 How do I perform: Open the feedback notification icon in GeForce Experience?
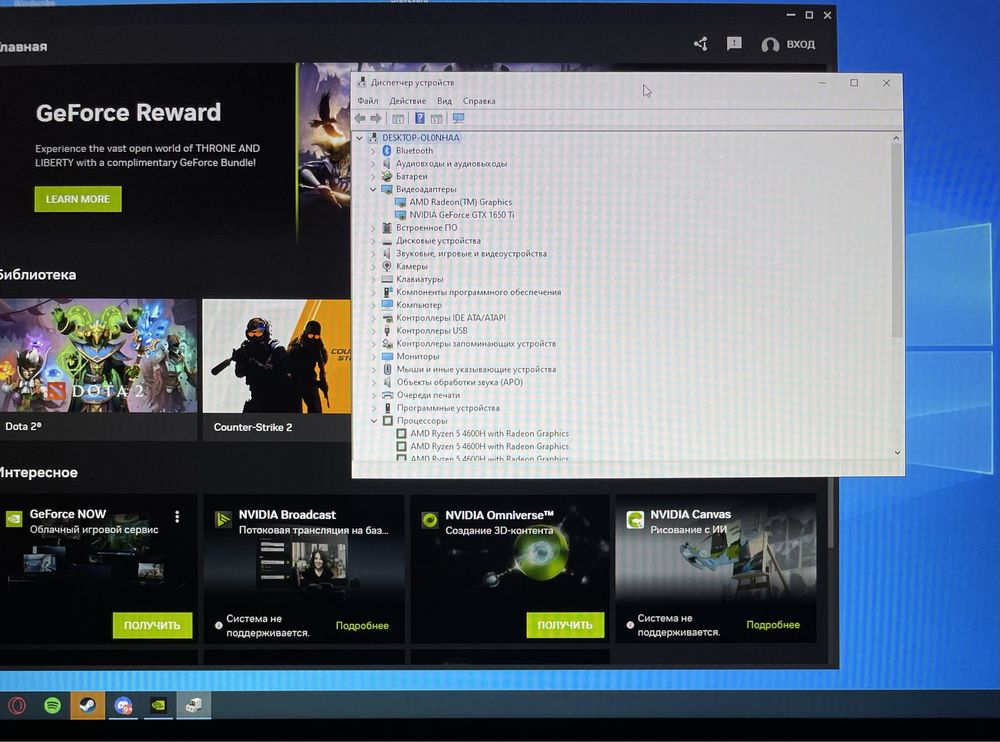click(x=734, y=43)
